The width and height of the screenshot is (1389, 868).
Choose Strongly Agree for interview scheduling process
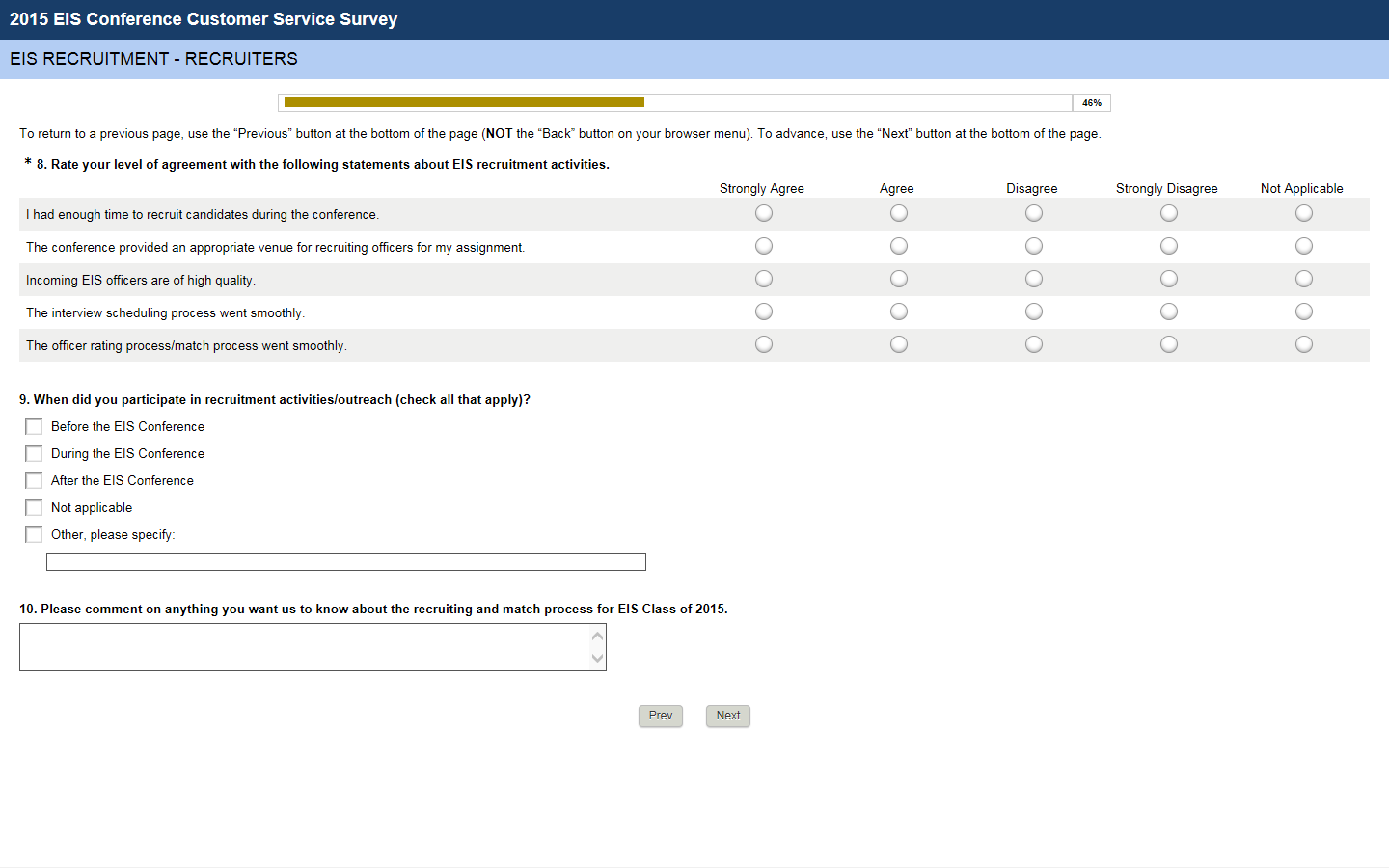(764, 312)
